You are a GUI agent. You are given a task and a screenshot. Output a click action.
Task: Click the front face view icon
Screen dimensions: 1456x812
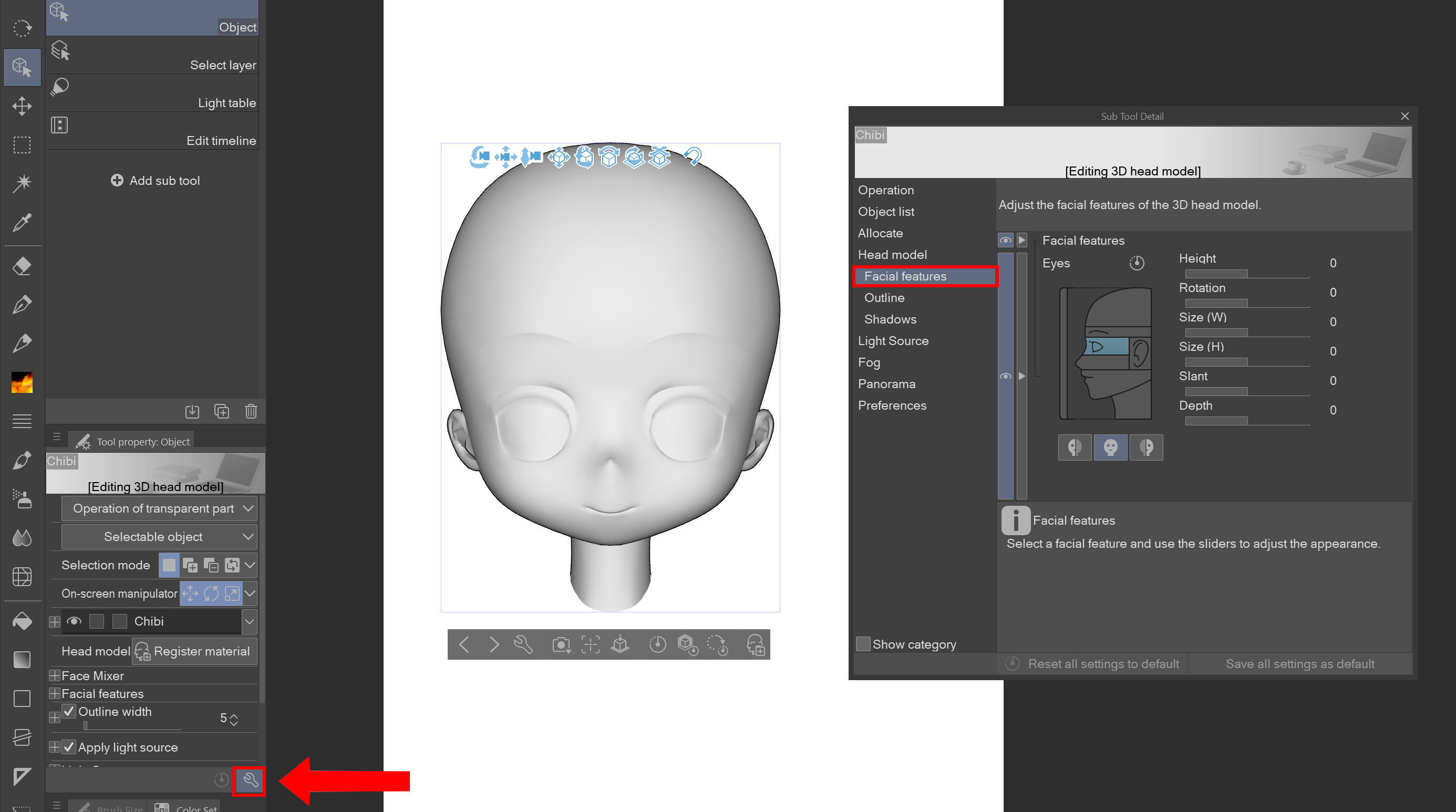tap(1110, 447)
